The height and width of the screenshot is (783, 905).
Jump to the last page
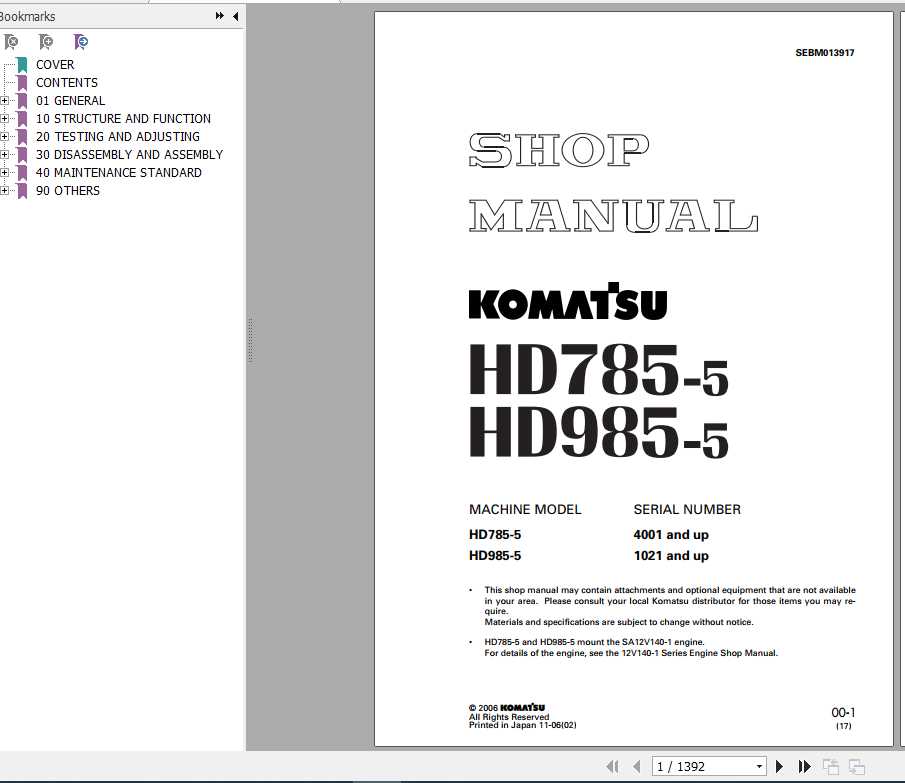pos(804,766)
